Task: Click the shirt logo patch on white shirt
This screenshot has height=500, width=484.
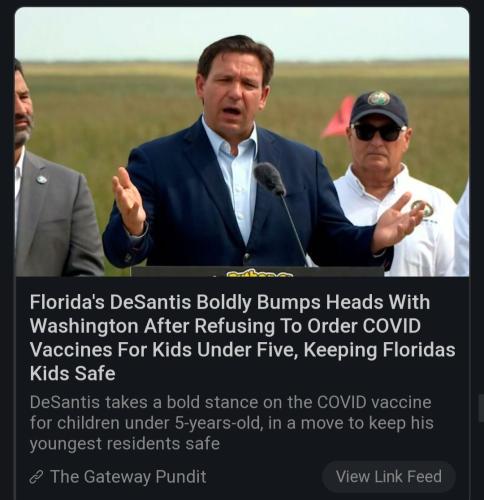Action: 422,209
